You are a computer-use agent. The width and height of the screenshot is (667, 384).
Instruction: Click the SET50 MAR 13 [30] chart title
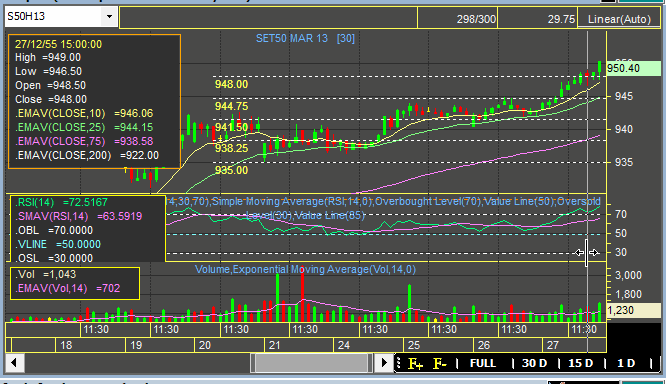305,39
